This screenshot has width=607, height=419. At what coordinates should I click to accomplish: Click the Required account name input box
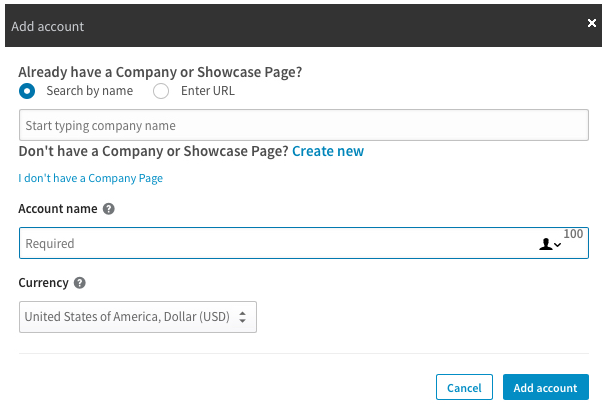point(304,243)
